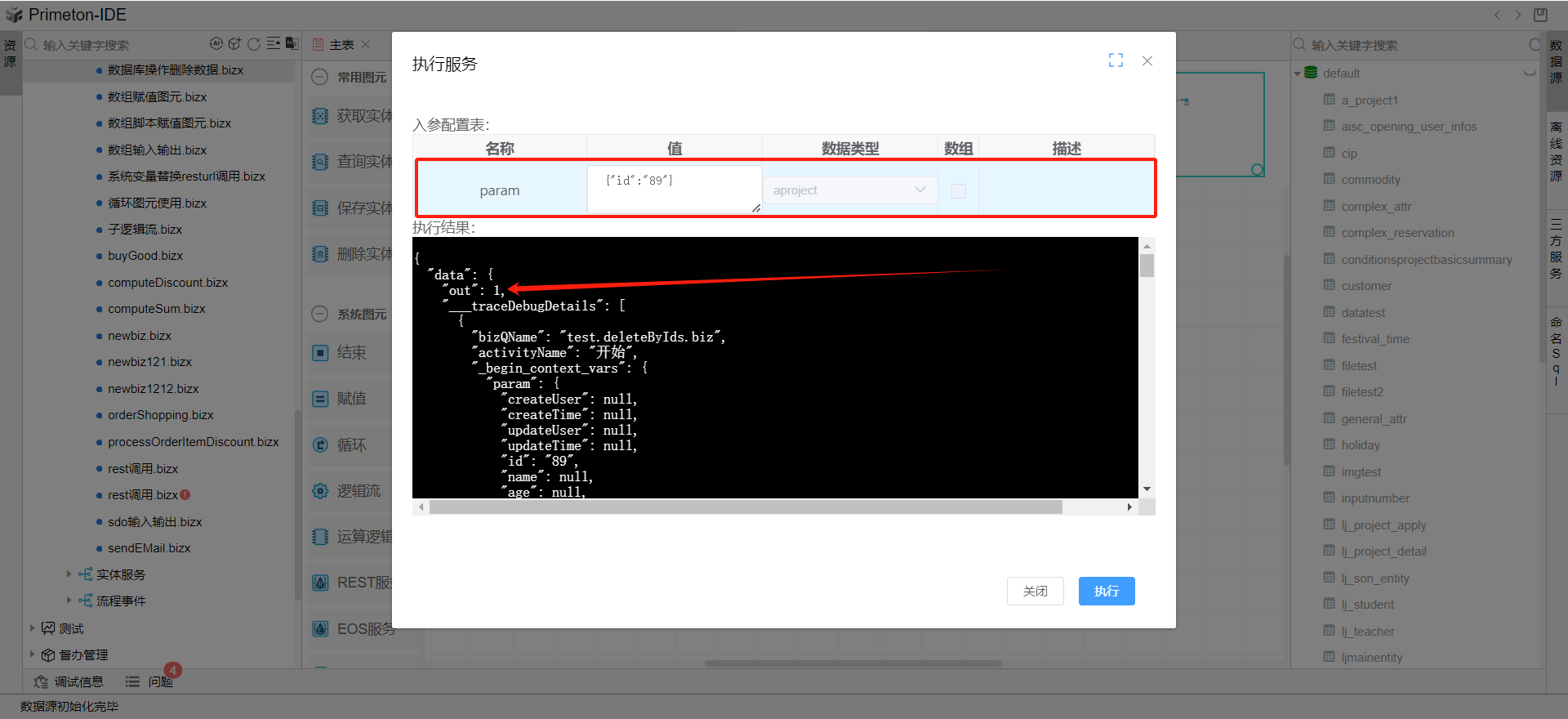Click the back arrow in the title bar
This screenshot has width=1568, height=719.
pyautogui.click(x=1497, y=15)
